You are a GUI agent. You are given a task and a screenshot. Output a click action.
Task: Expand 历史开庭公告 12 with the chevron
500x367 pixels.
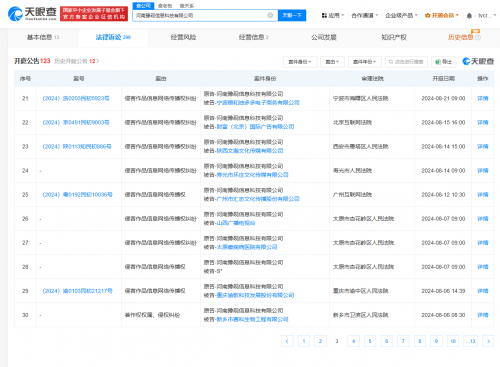tap(98, 61)
